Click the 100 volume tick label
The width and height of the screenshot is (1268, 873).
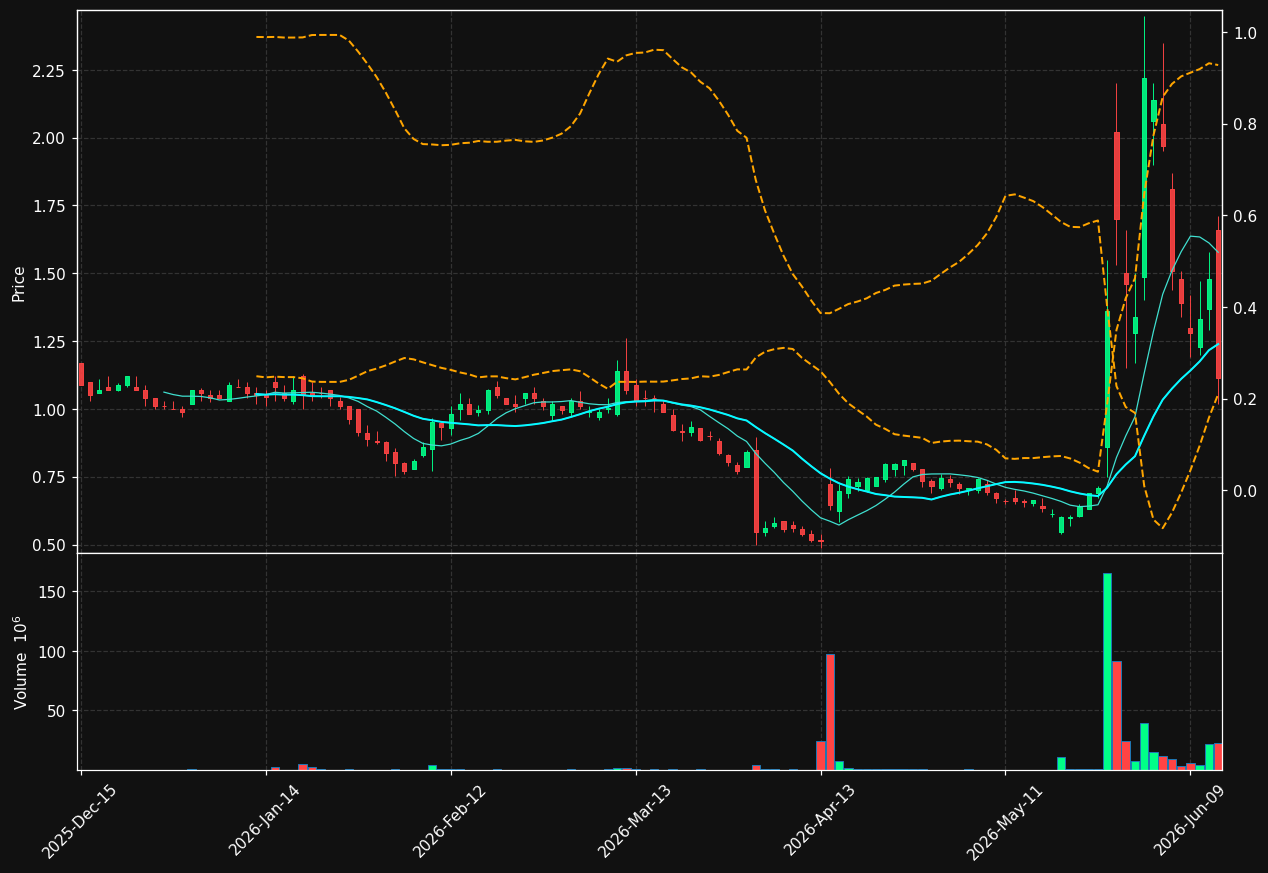click(54, 652)
